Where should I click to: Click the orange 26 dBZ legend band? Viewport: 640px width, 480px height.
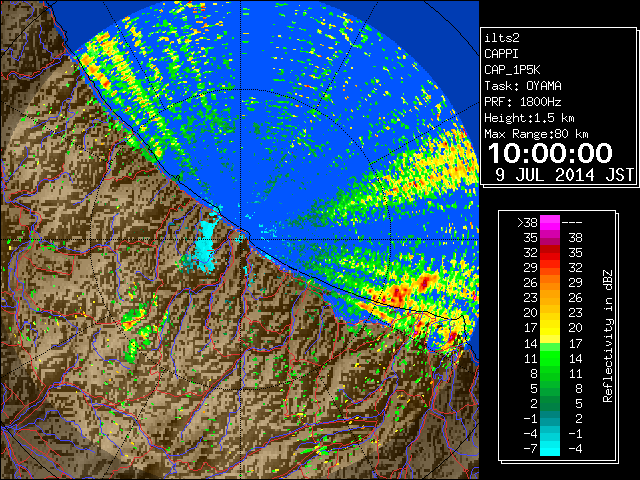[550, 282]
